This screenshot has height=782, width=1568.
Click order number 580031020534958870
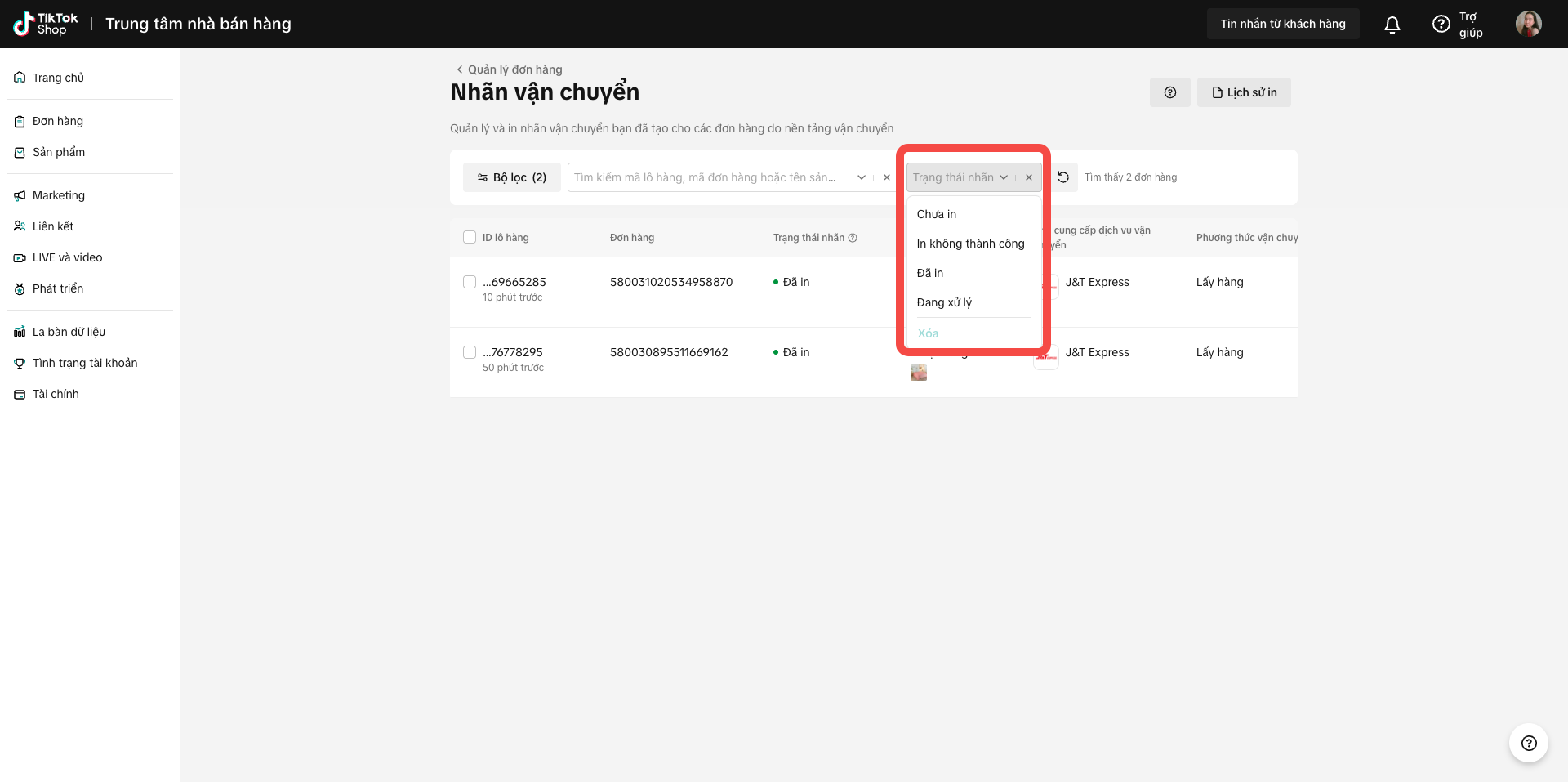pyautogui.click(x=671, y=282)
